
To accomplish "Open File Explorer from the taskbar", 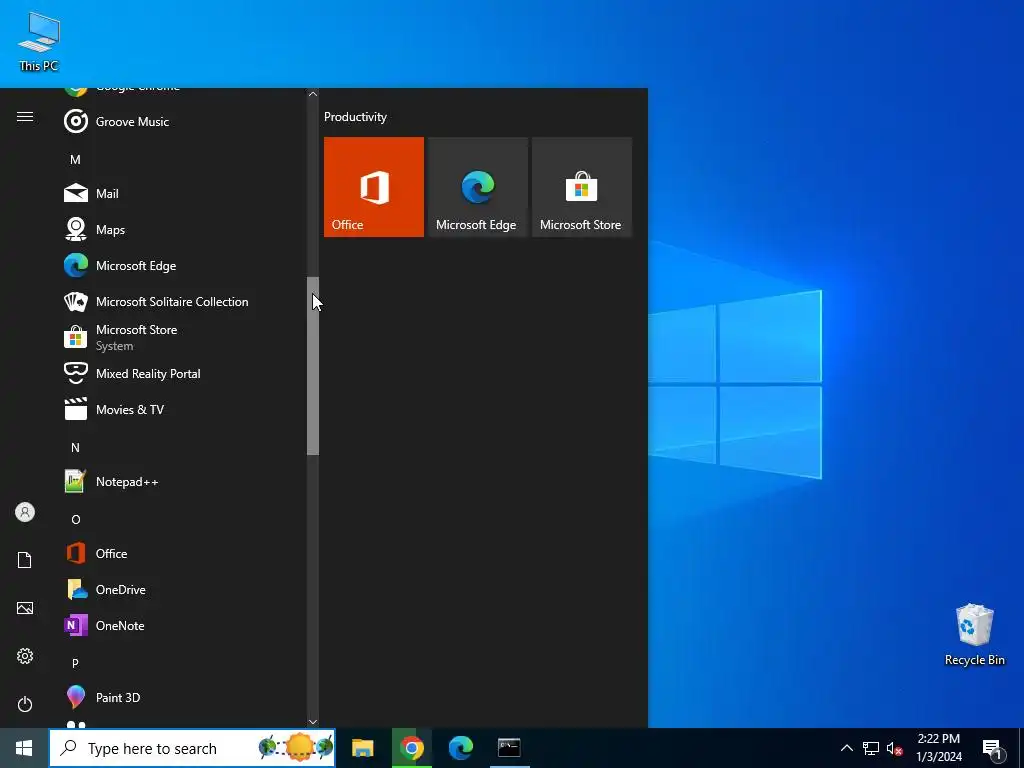I will (x=362, y=748).
